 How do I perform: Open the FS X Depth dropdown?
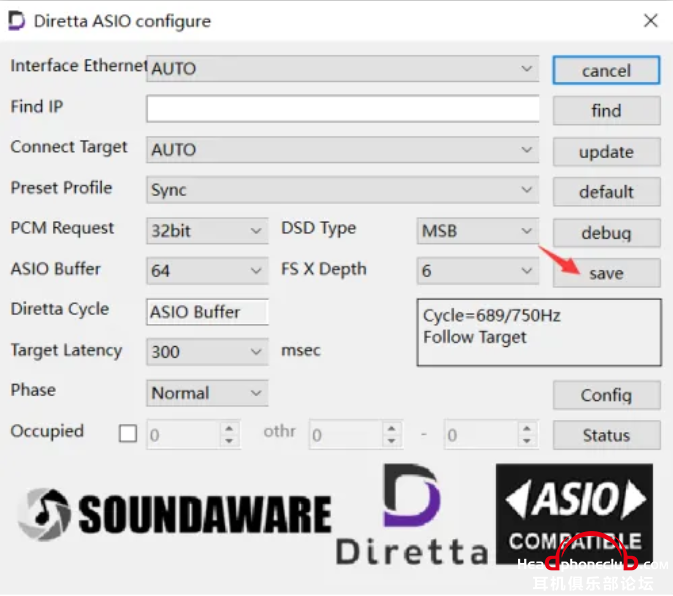[x=478, y=271]
